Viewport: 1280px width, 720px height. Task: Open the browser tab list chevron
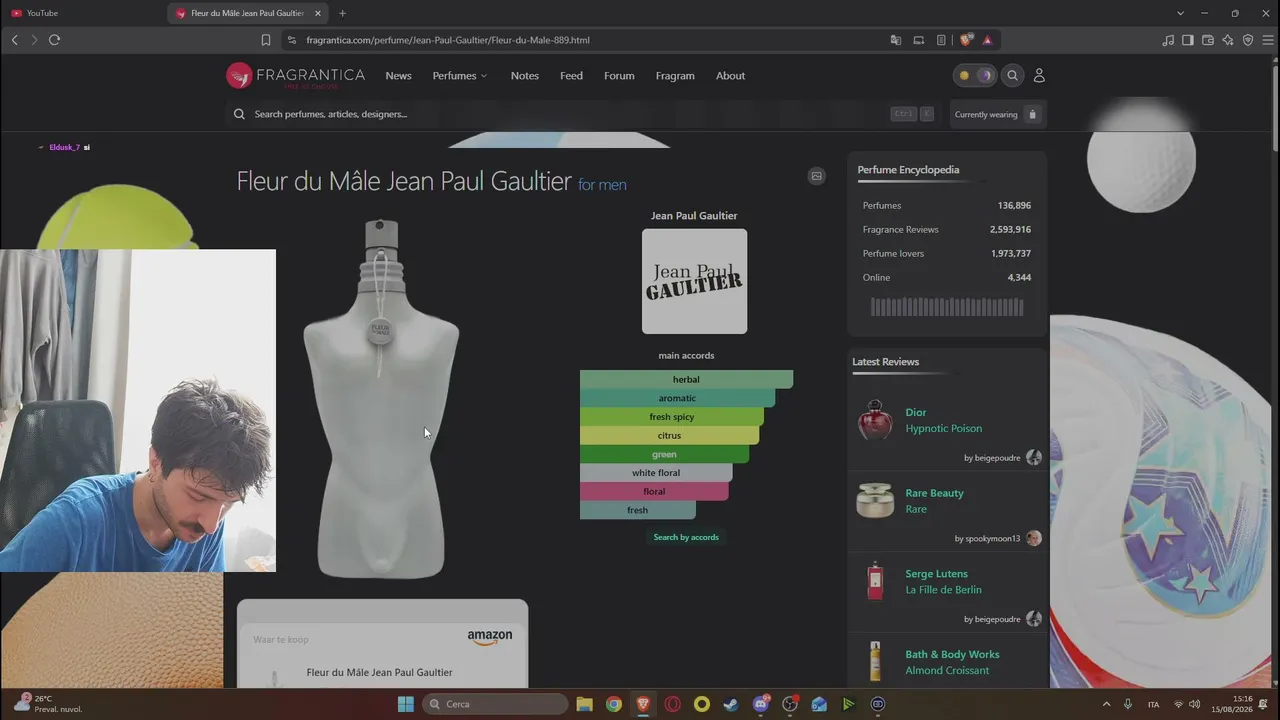1180,13
